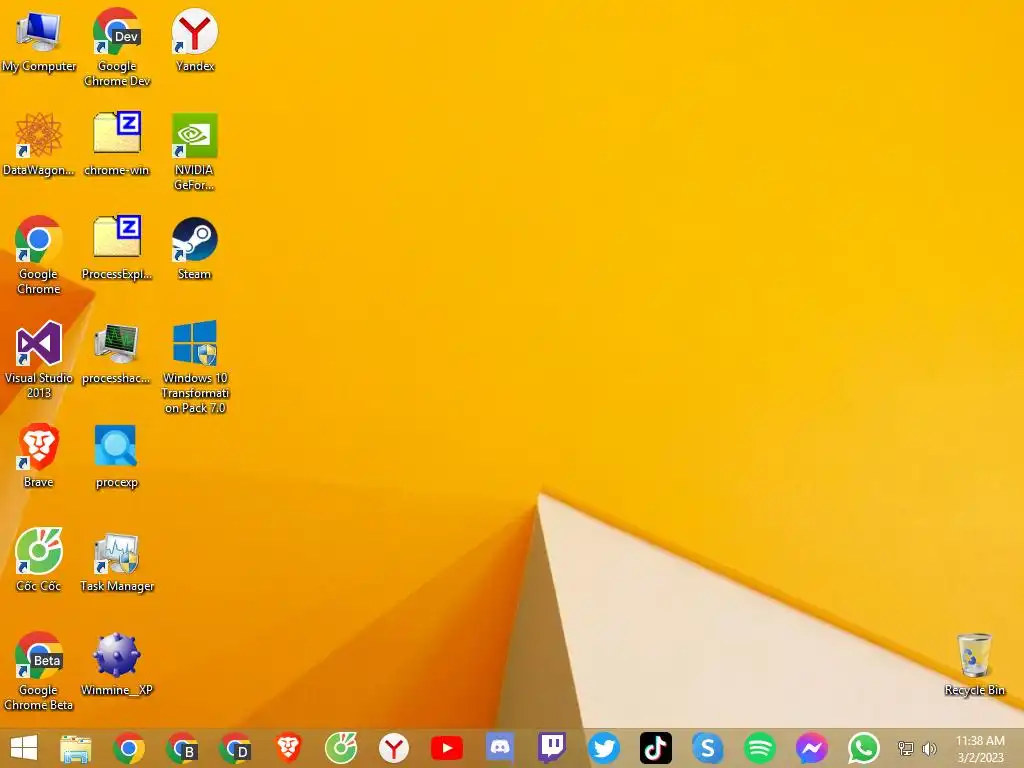Select the DataWagon desktop shortcut
This screenshot has height=768, width=1024.
click(x=39, y=144)
